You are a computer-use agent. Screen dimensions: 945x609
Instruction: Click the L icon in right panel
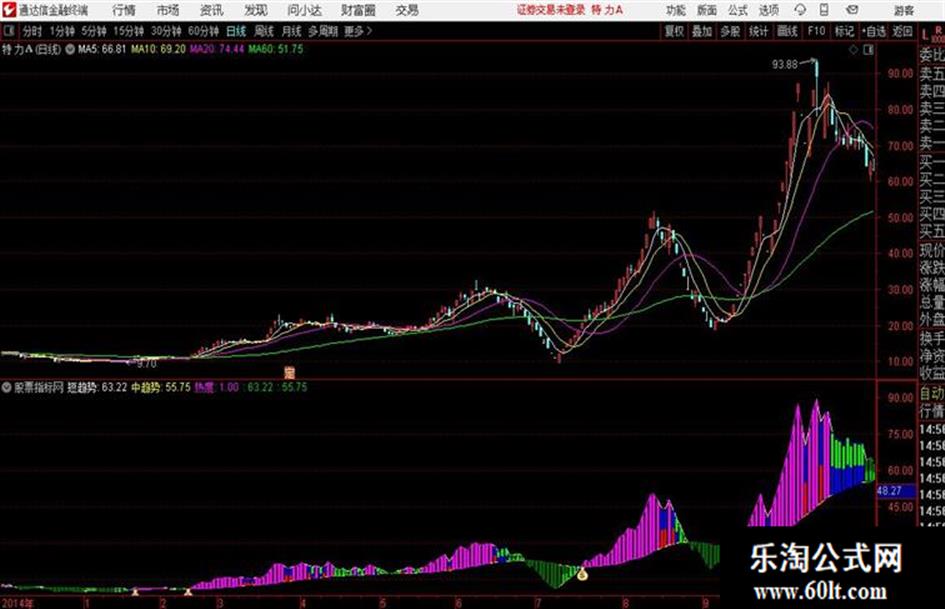click(926, 34)
